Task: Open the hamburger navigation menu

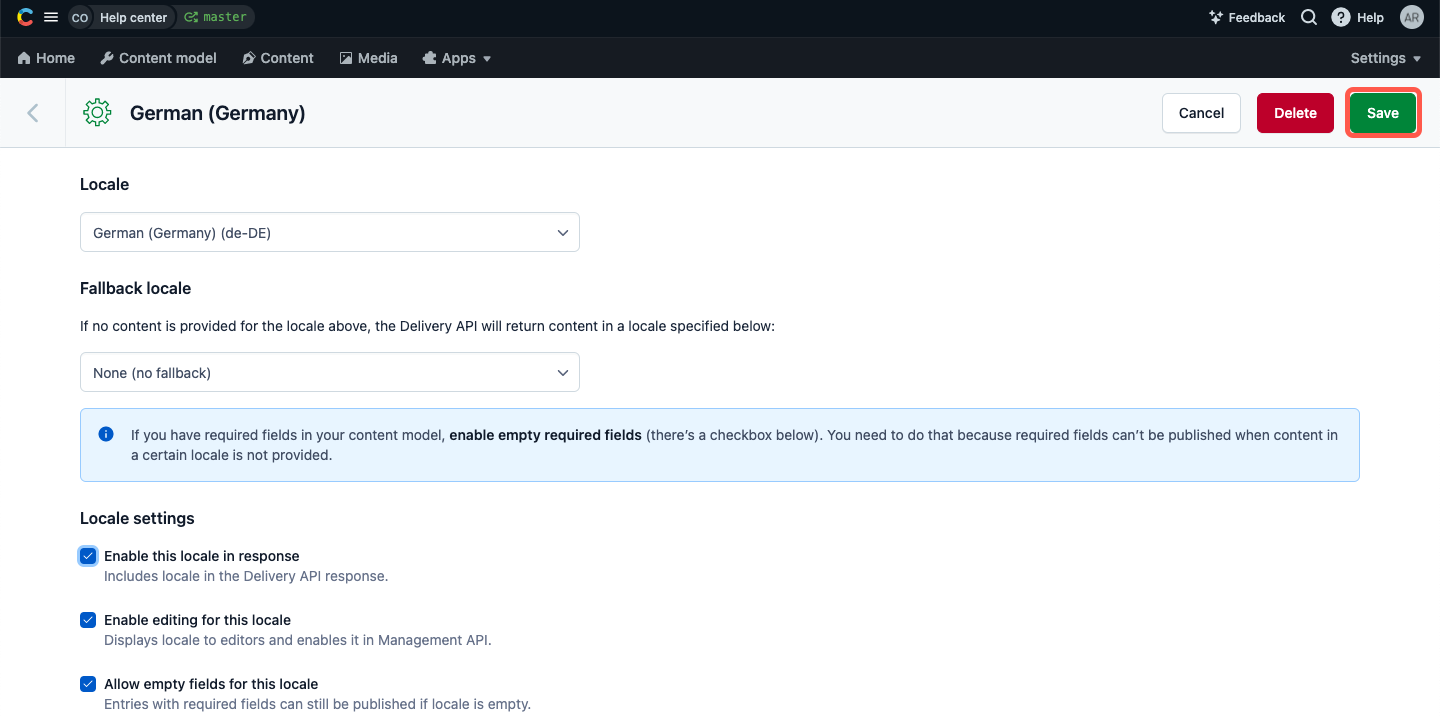Action: click(x=49, y=17)
